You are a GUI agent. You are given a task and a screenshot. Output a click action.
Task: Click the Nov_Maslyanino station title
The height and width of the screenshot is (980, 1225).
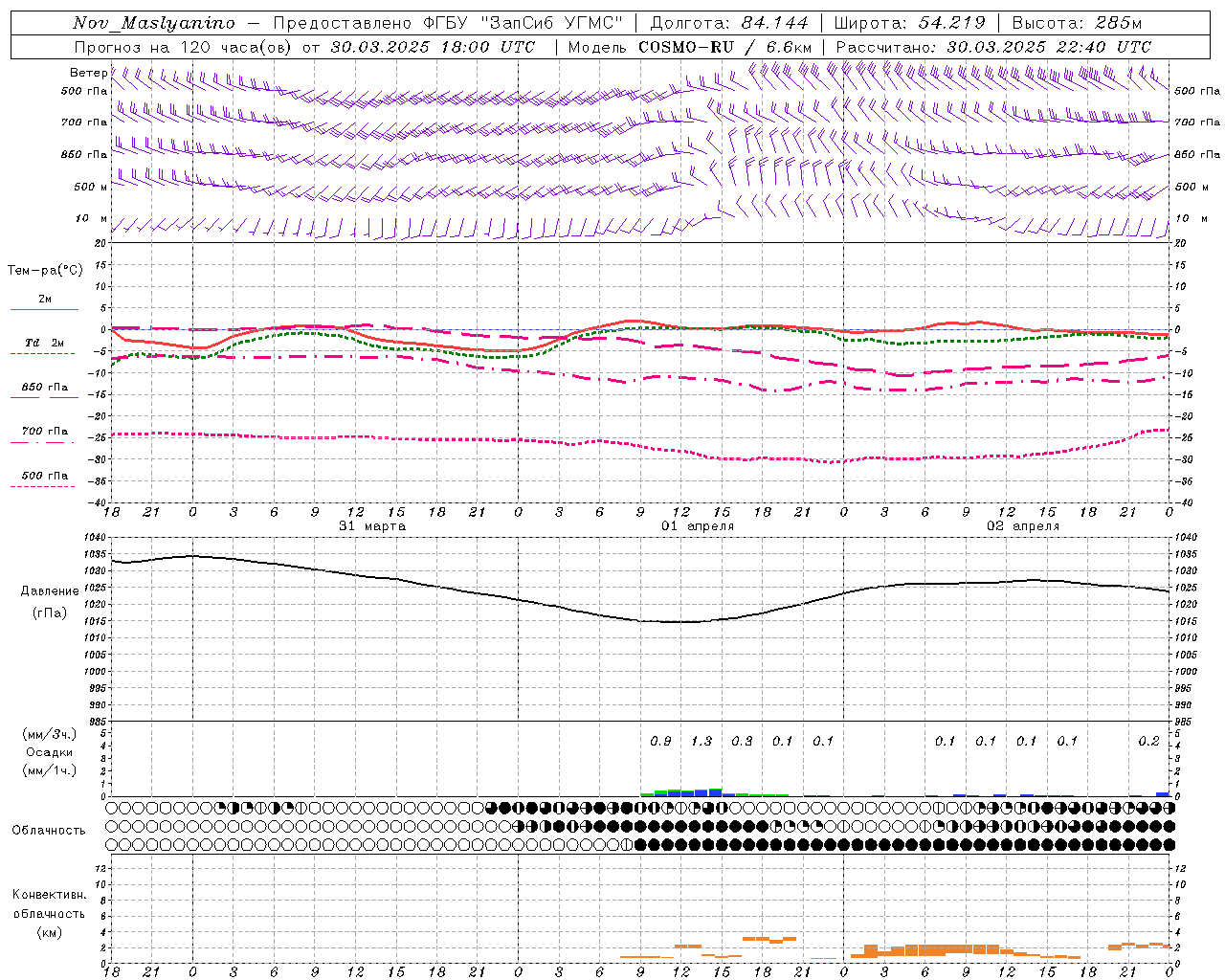click(154, 23)
